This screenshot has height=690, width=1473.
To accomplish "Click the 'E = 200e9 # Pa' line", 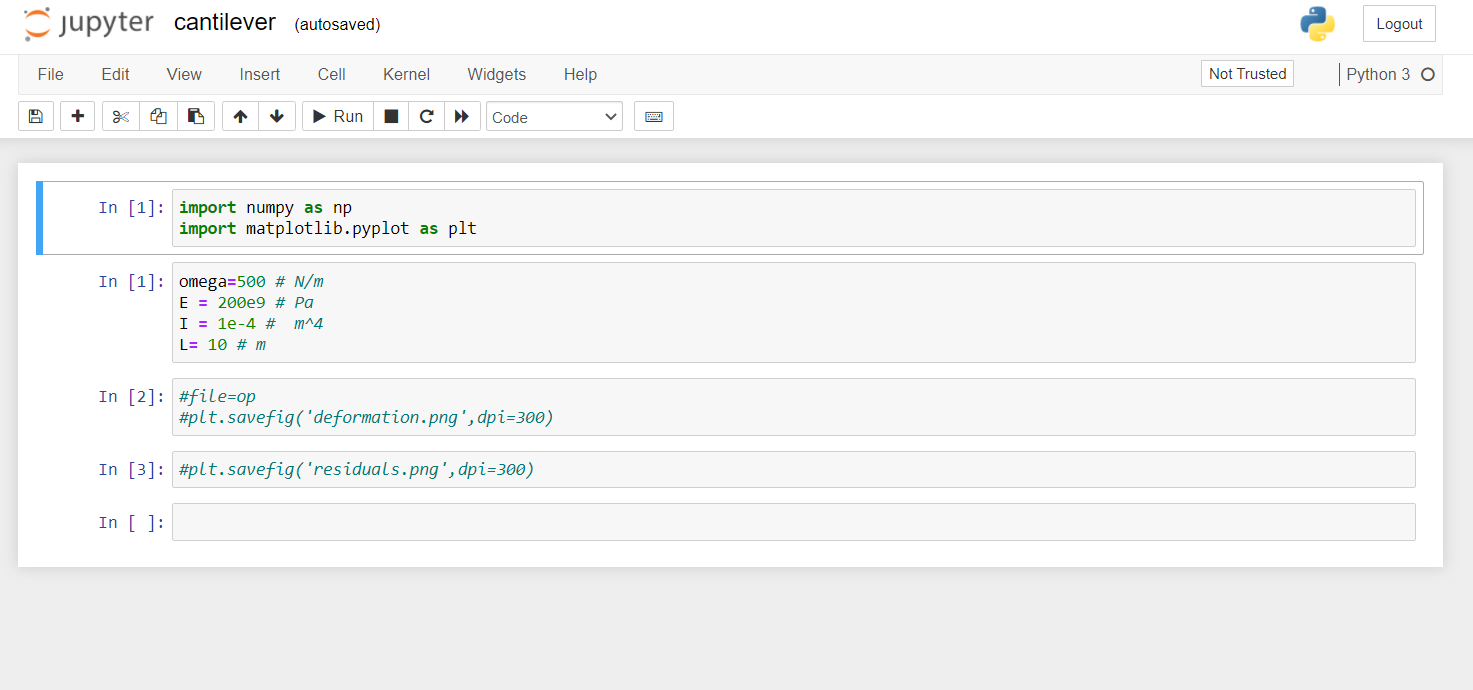I will (247, 303).
